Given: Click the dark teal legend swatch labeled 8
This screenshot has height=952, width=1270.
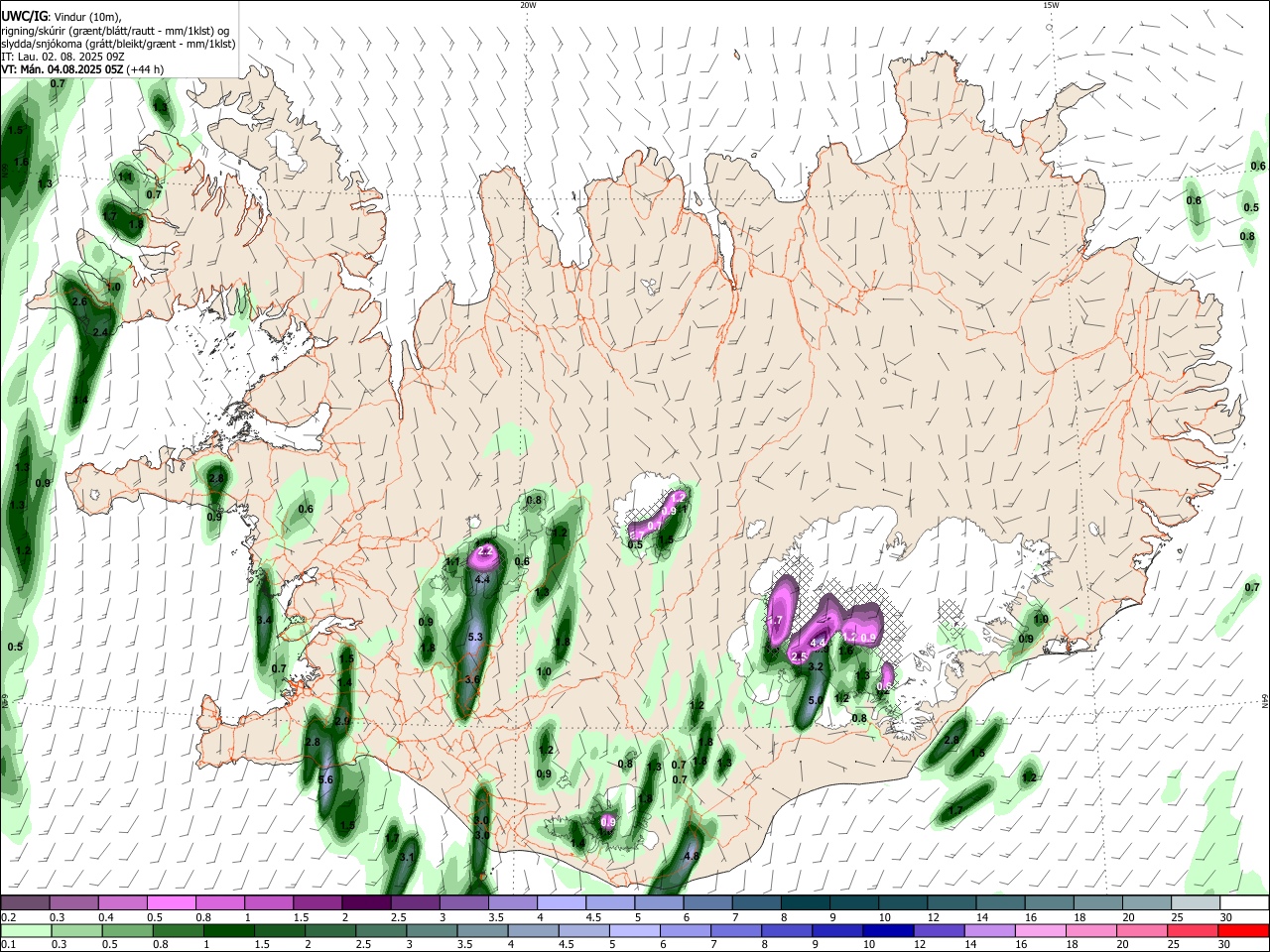Looking at the screenshot, I should (806, 903).
